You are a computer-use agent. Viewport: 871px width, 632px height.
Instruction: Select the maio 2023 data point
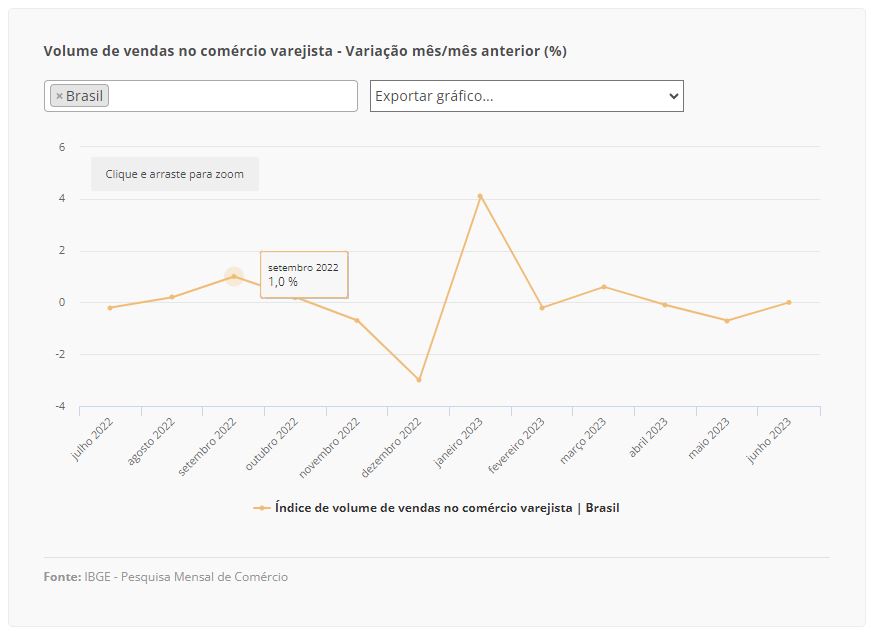click(727, 320)
